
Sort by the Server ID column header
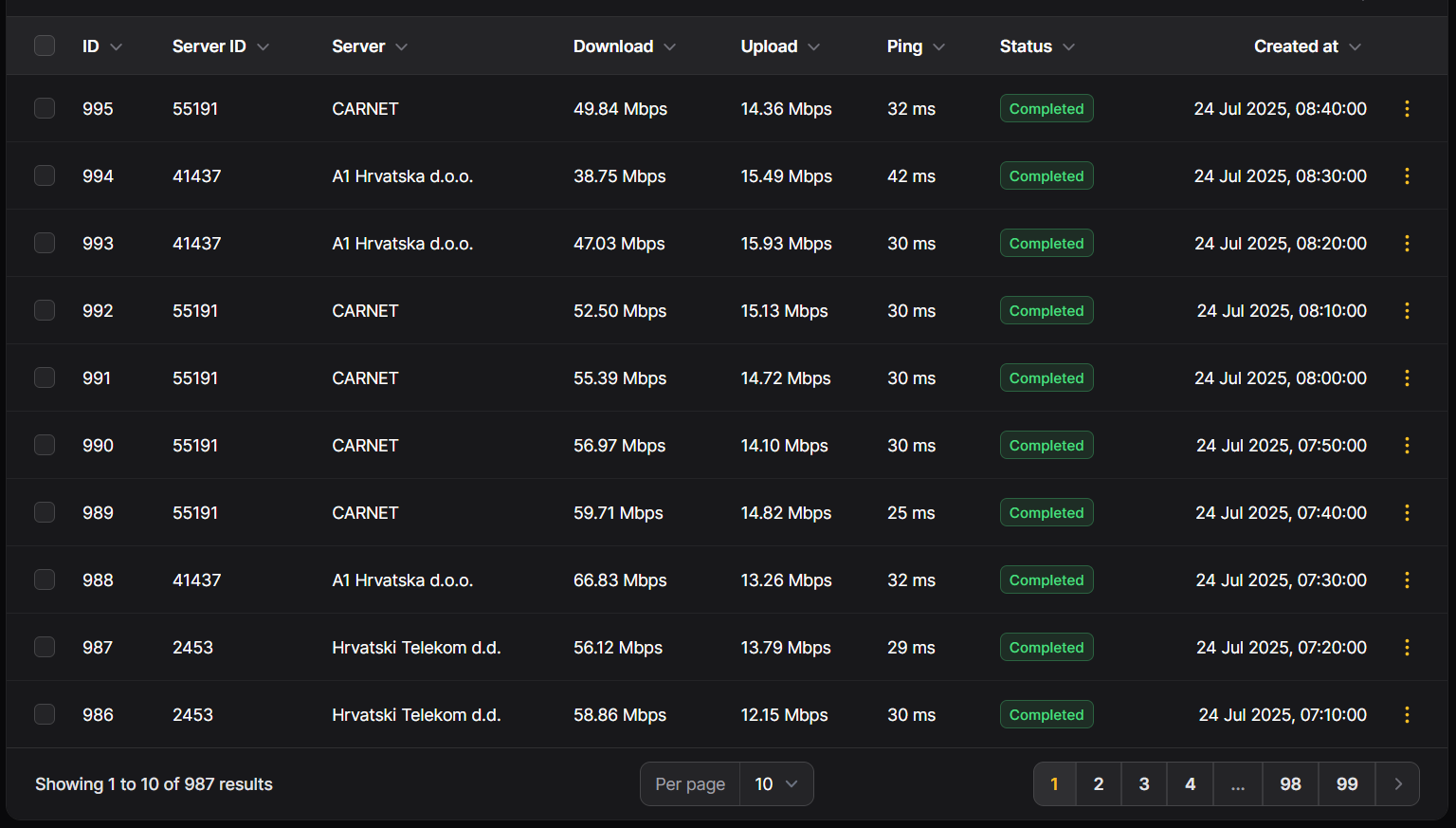[x=221, y=46]
